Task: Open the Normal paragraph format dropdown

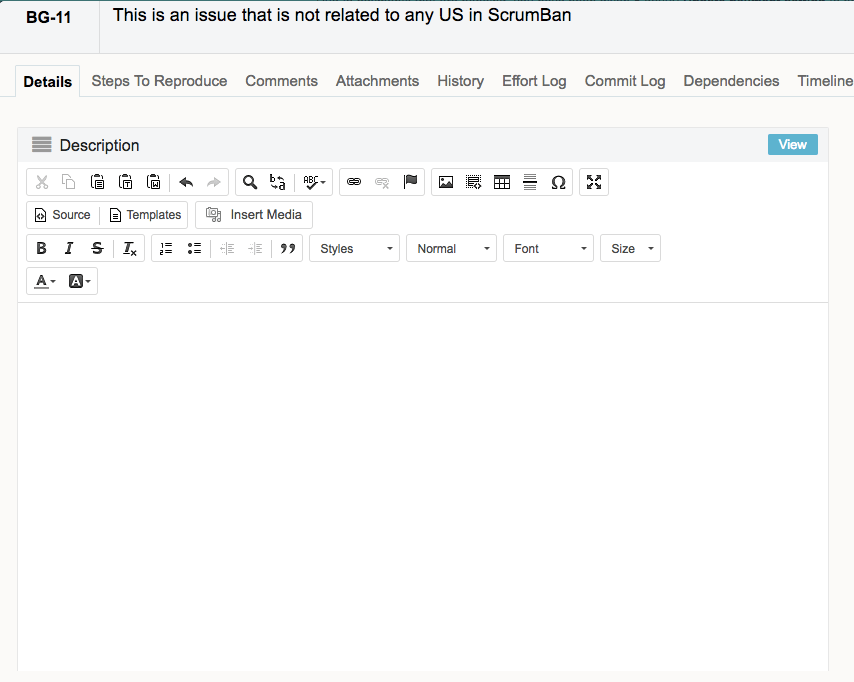Action: [x=452, y=248]
